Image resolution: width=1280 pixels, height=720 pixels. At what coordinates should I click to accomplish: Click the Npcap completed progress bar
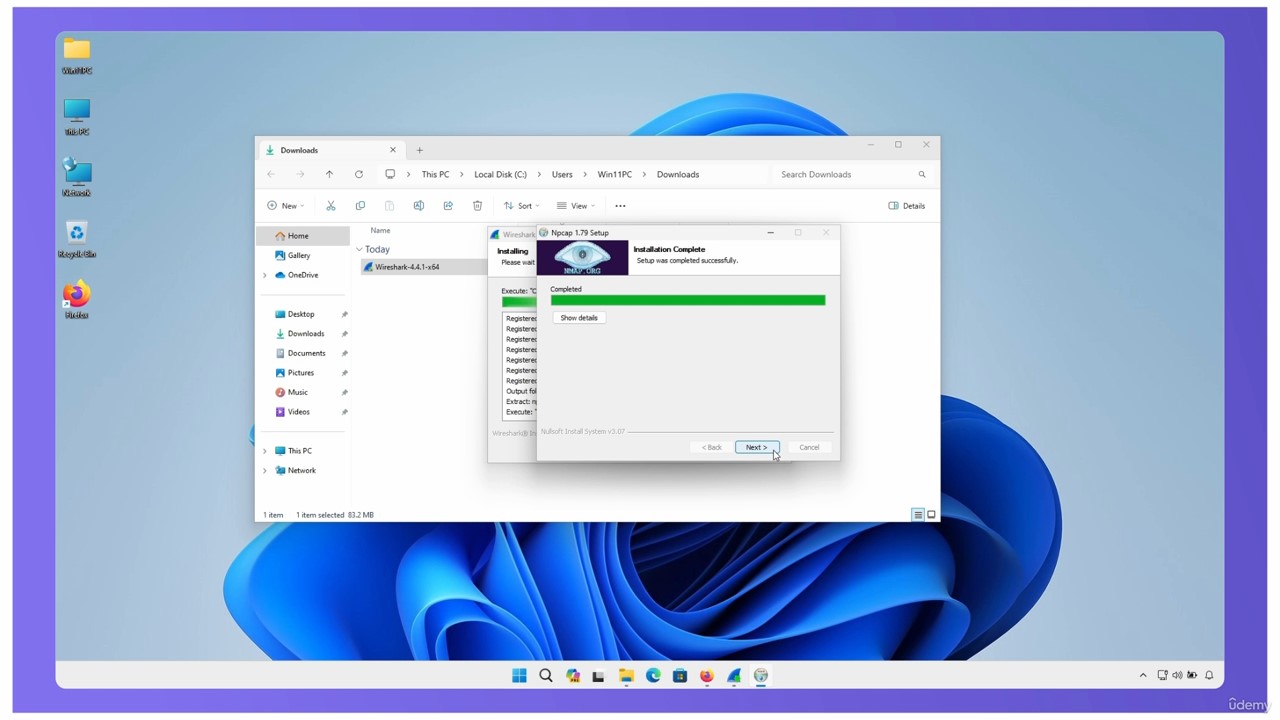point(688,300)
